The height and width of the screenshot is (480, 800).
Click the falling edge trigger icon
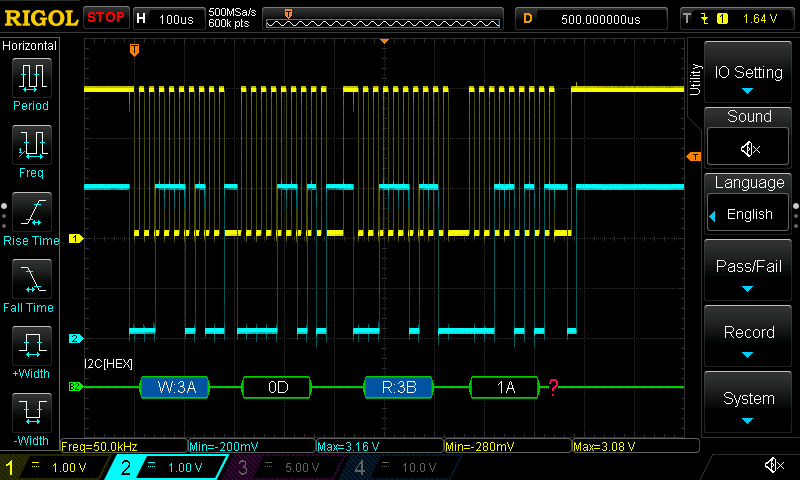705,19
